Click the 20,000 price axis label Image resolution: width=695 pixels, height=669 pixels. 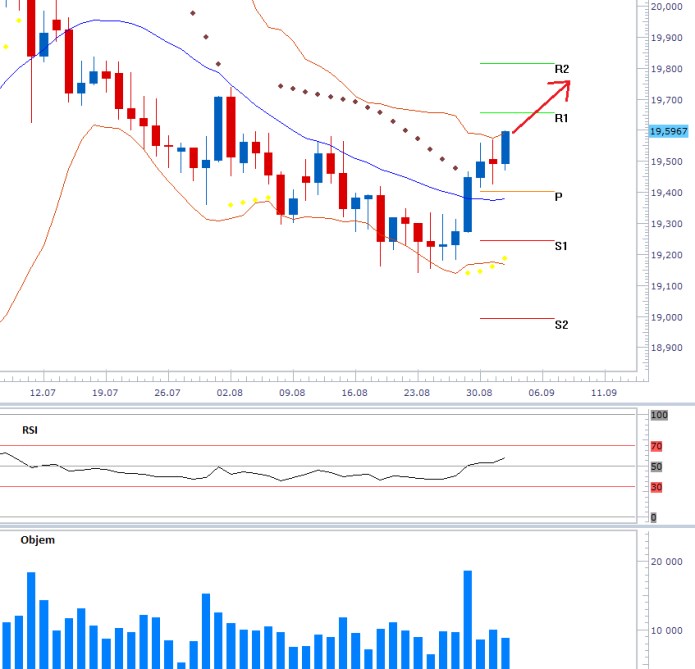coord(666,7)
